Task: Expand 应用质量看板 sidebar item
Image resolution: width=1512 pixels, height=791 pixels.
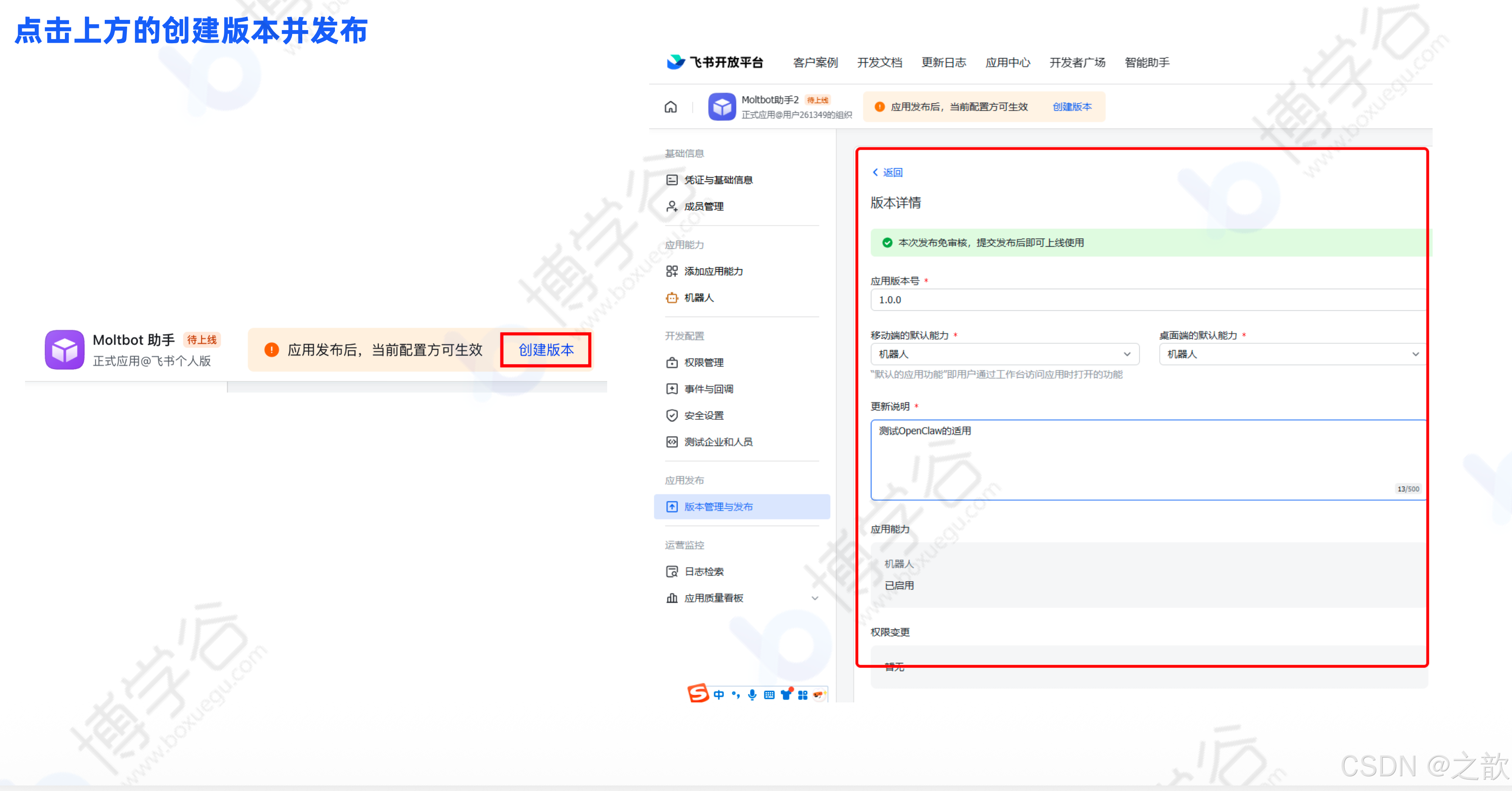Action: coord(815,598)
